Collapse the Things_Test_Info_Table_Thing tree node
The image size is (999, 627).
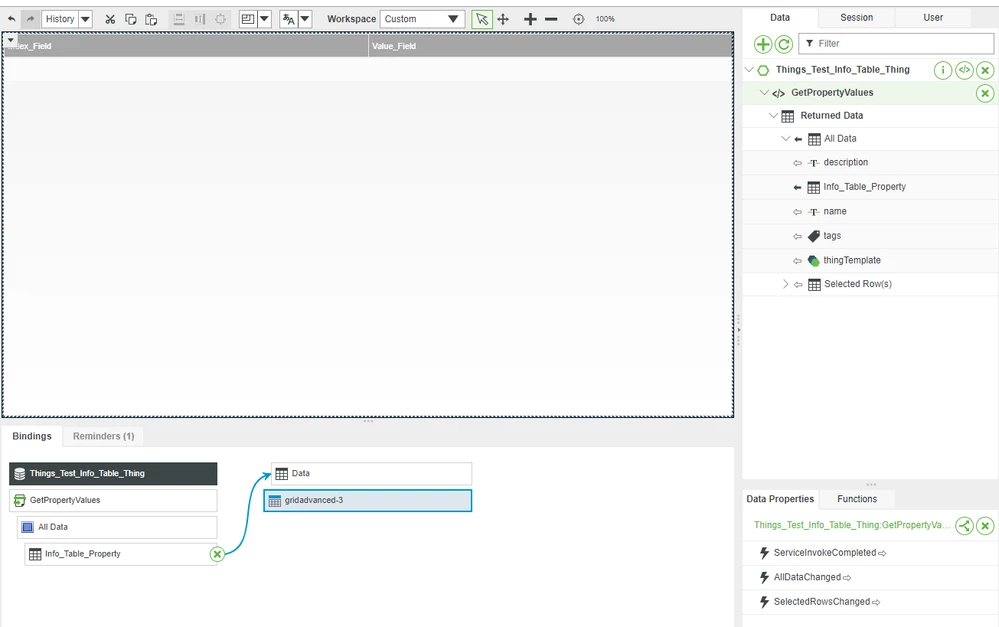(x=749, y=69)
